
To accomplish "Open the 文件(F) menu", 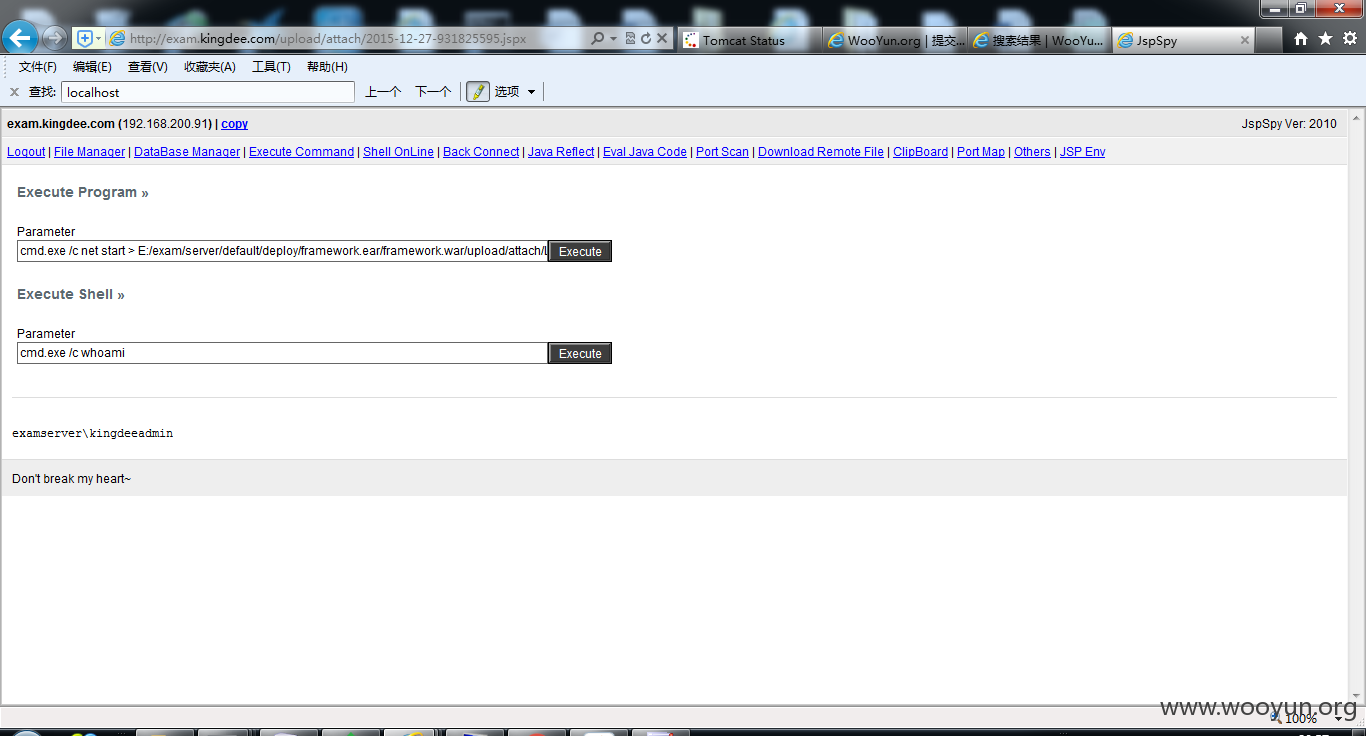I will 38,67.
